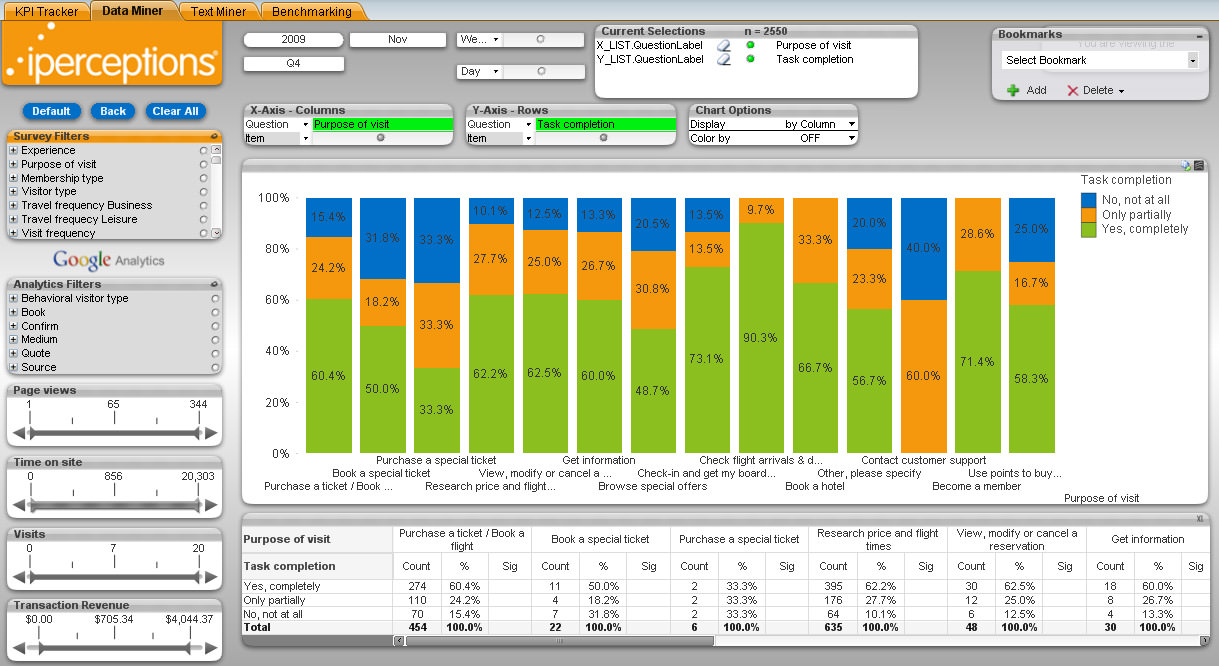Click the export icon above chart legend

coord(1186,166)
